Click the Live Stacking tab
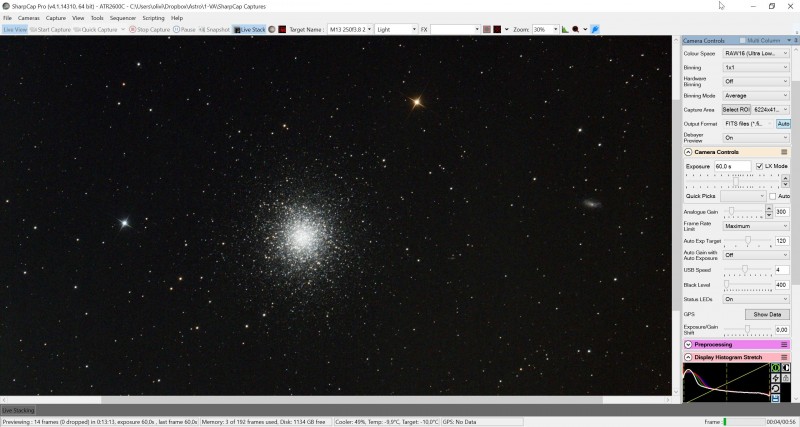This screenshot has width=800, height=427. pyautogui.click(x=18, y=410)
